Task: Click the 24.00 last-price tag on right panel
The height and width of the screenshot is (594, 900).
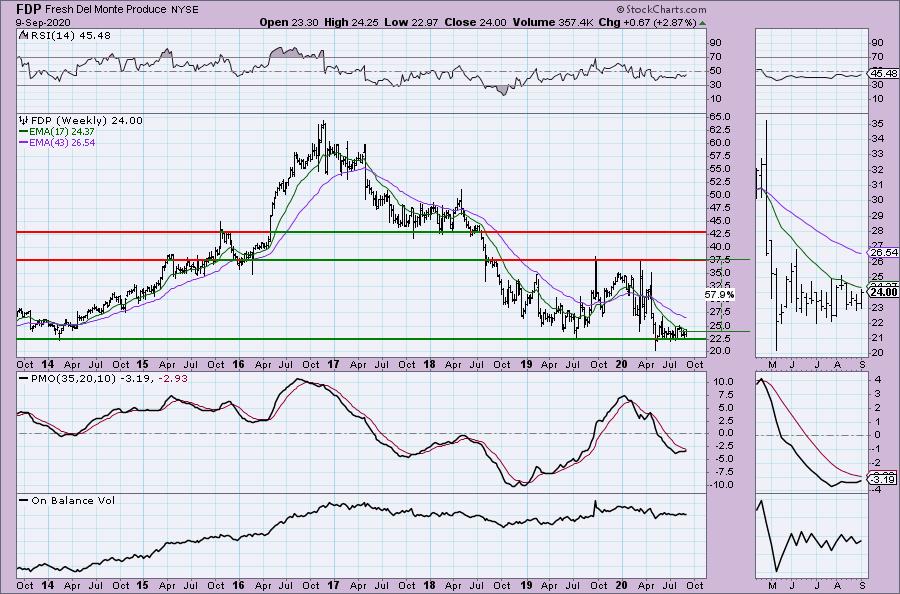Action: [883, 292]
